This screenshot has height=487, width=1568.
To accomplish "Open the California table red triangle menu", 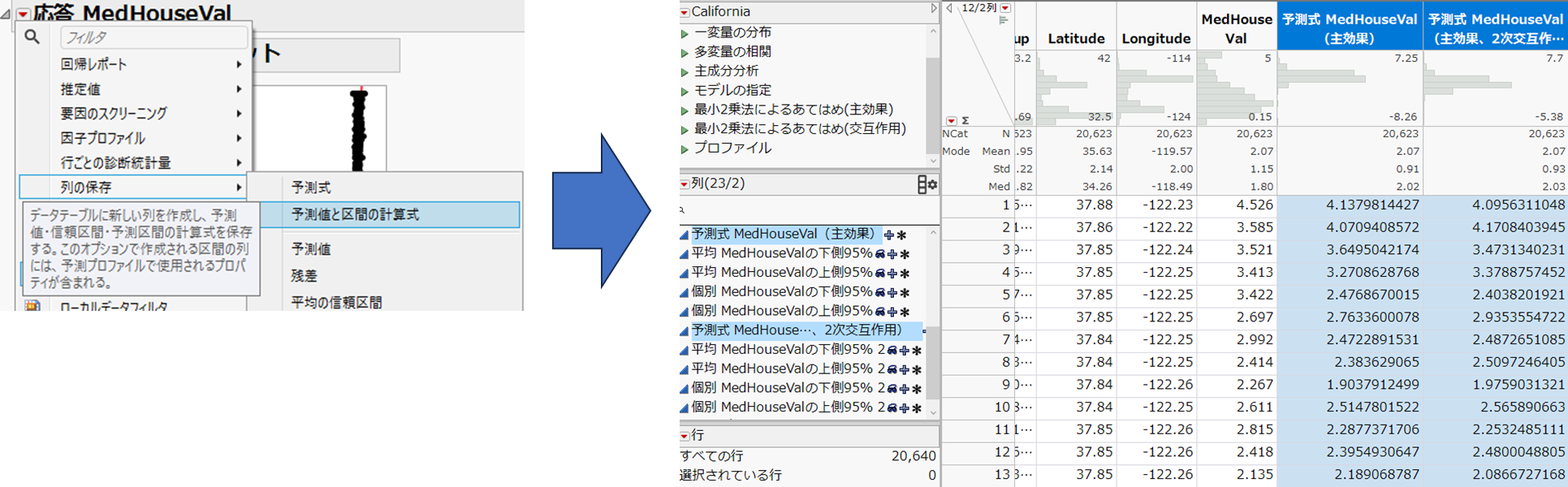I will point(685,12).
